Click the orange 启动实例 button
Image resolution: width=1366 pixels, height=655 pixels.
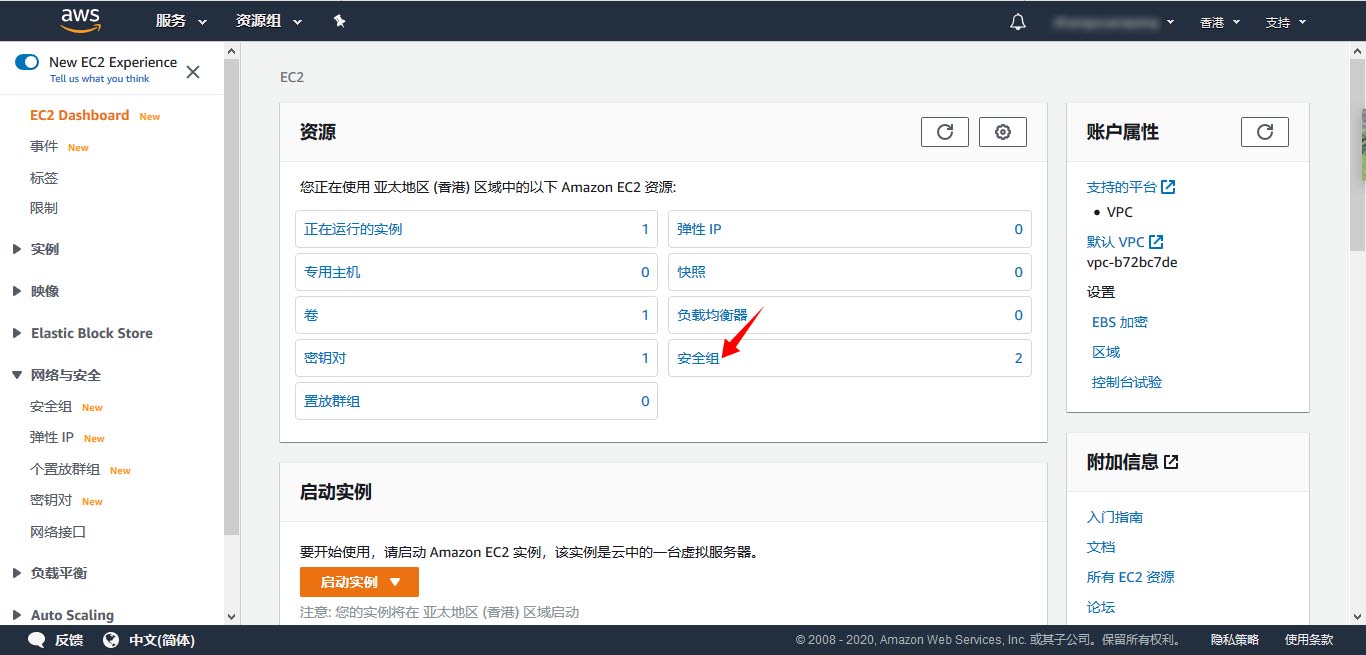click(x=359, y=582)
